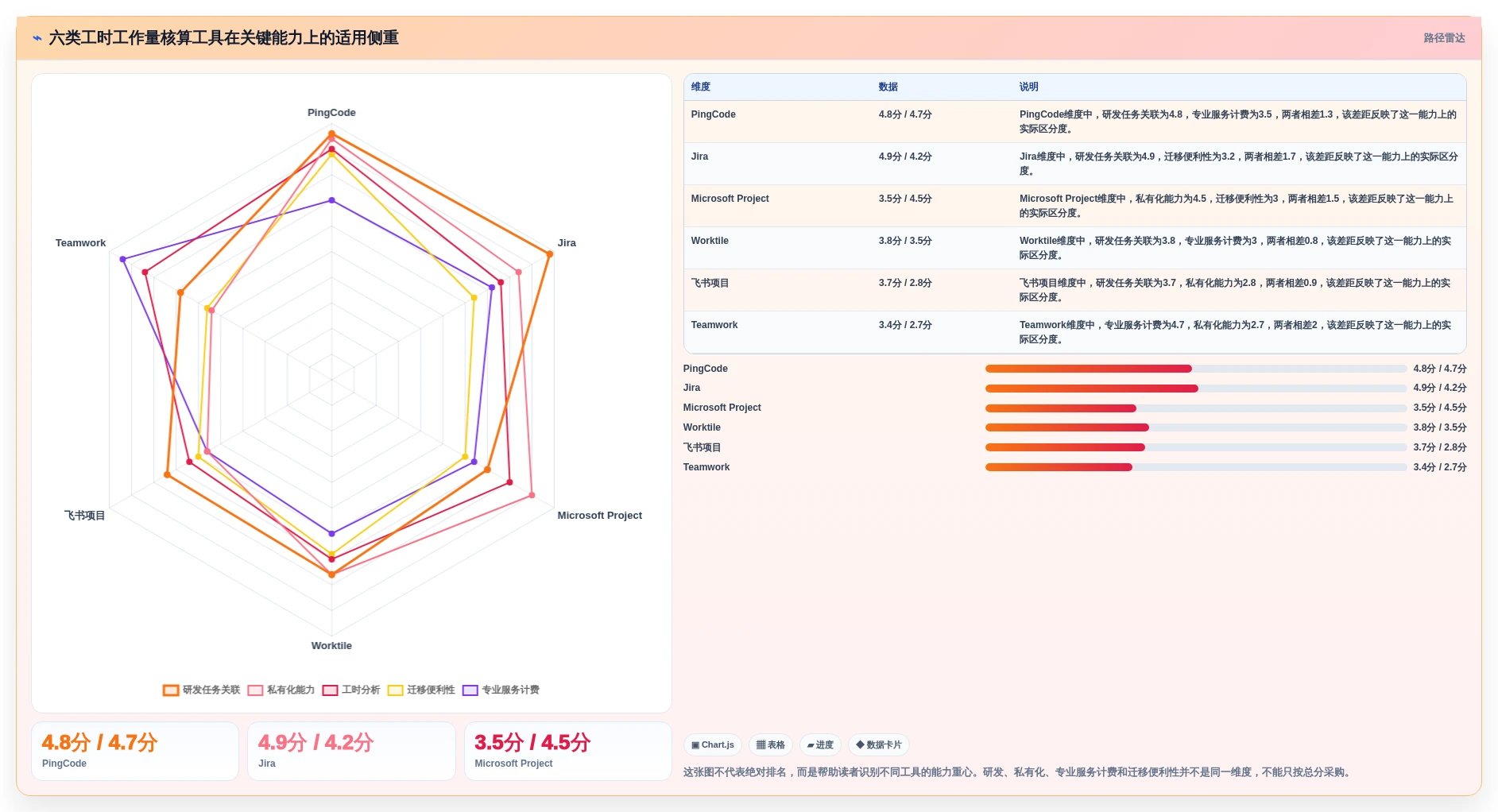Click the 进度 tag chip

tap(820, 744)
